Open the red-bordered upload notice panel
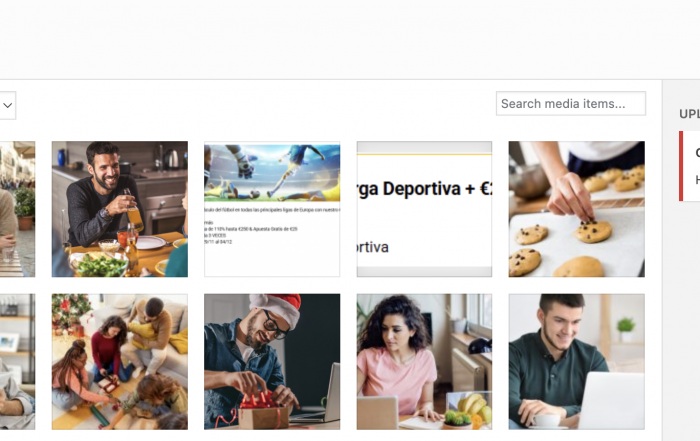This screenshot has height=441, width=700. tap(689, 166)
